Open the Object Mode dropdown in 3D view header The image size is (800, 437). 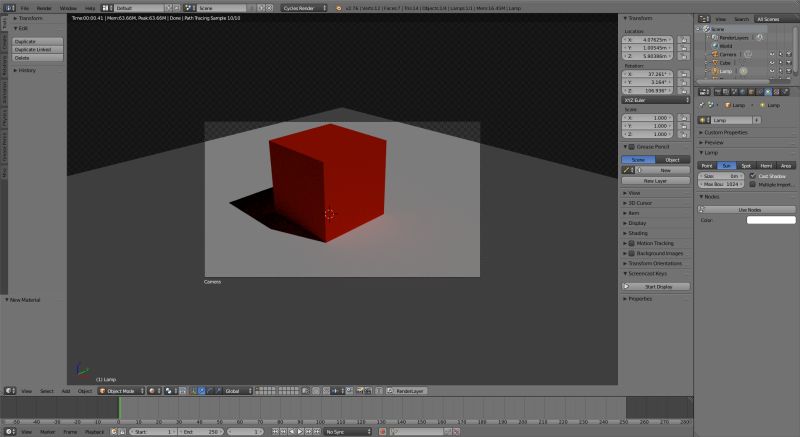[x=121, y=391]
